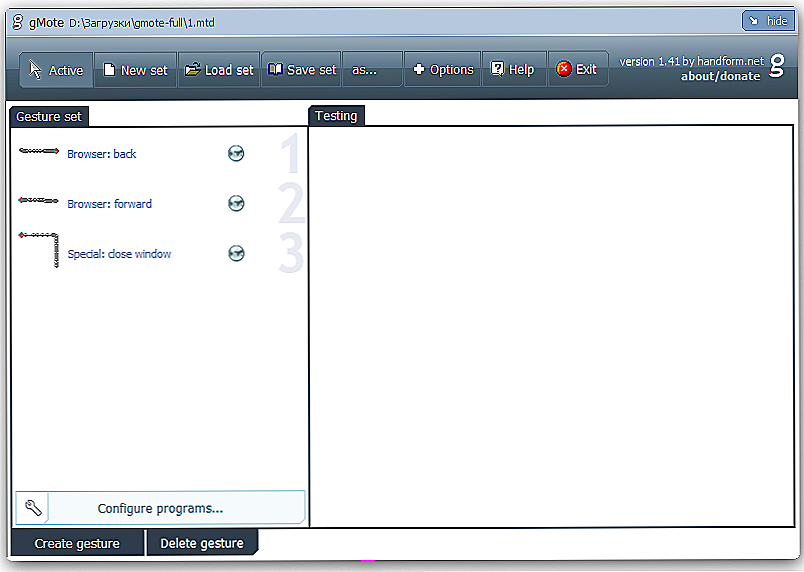Viewport: 804px width, 572px height.
Task: Click inside the Testing drawing area
Action: tap(552, 326)
